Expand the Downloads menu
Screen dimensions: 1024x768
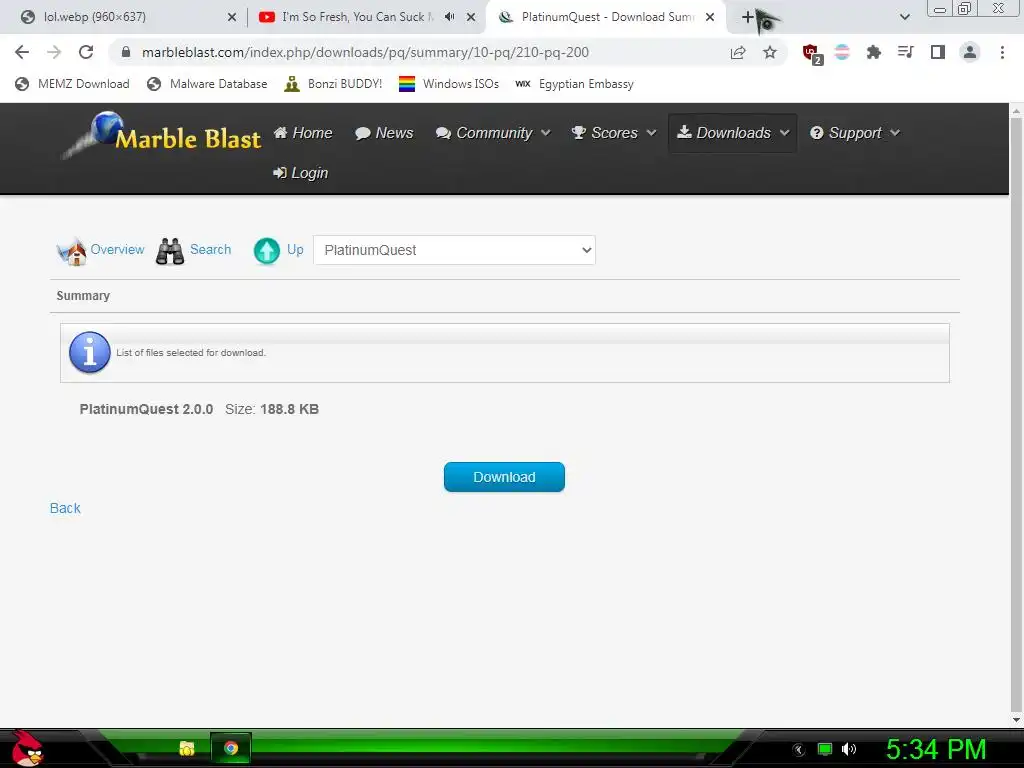(x=733, y=133)
